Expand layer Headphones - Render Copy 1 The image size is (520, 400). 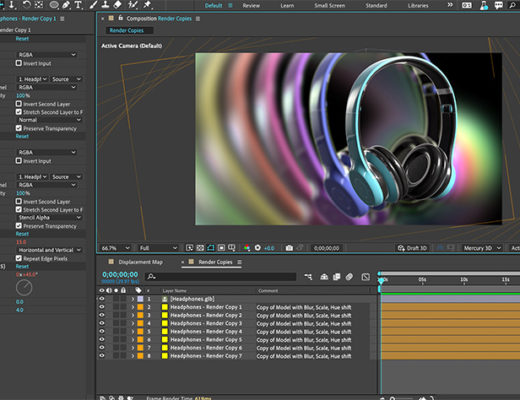click(133, 307)
